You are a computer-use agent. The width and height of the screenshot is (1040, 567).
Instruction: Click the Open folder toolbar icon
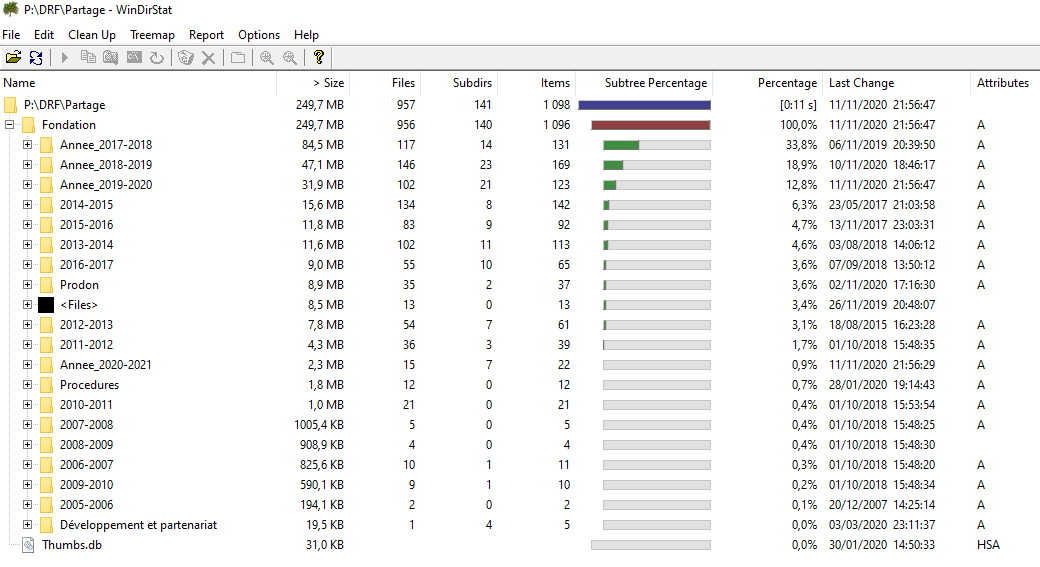[x=13, y=58]
